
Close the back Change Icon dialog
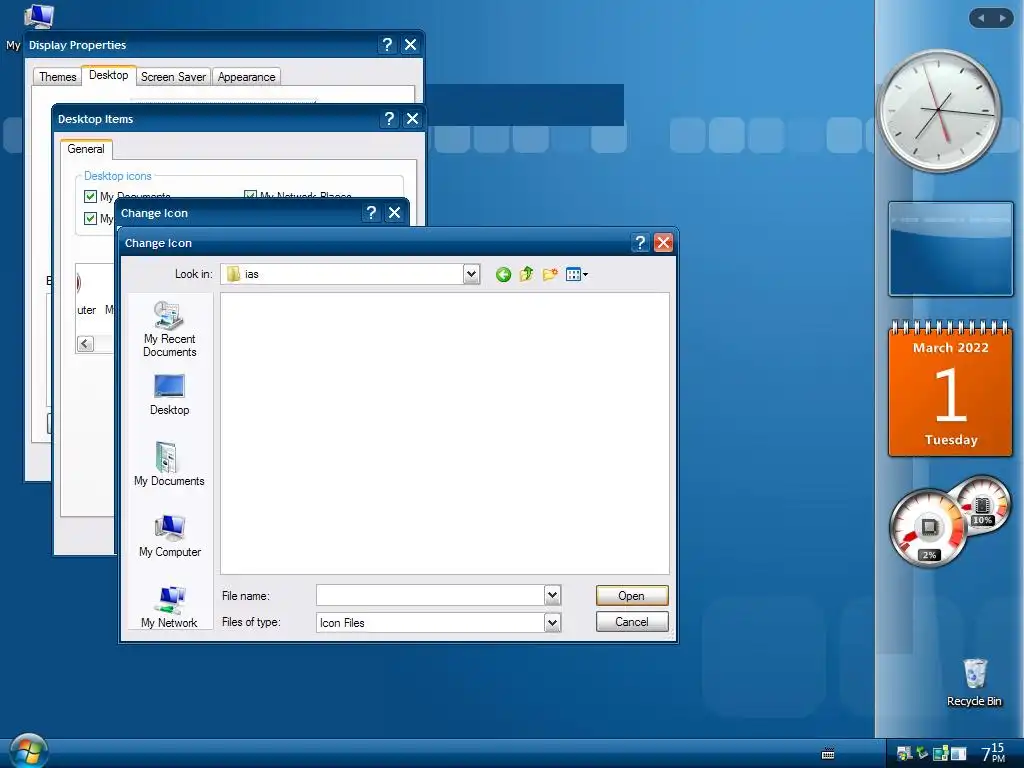pos(394,213)
